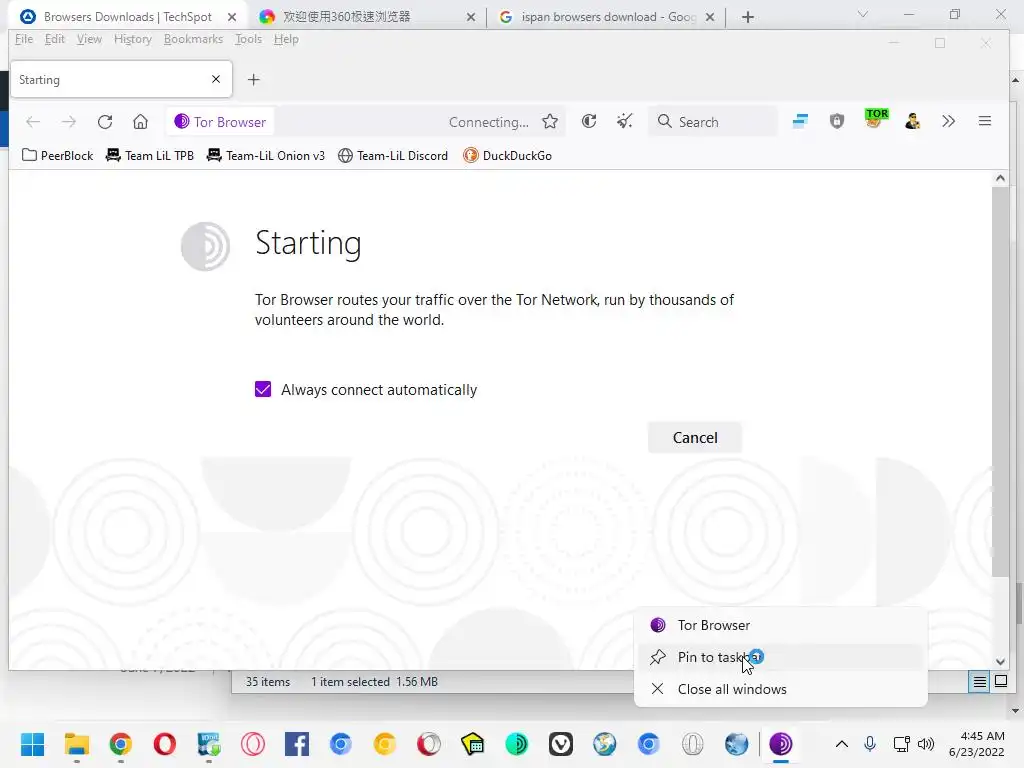
Task: Toggle Always connect automatically checkbox
Action: pyautogui.click(x=263, y=389)
